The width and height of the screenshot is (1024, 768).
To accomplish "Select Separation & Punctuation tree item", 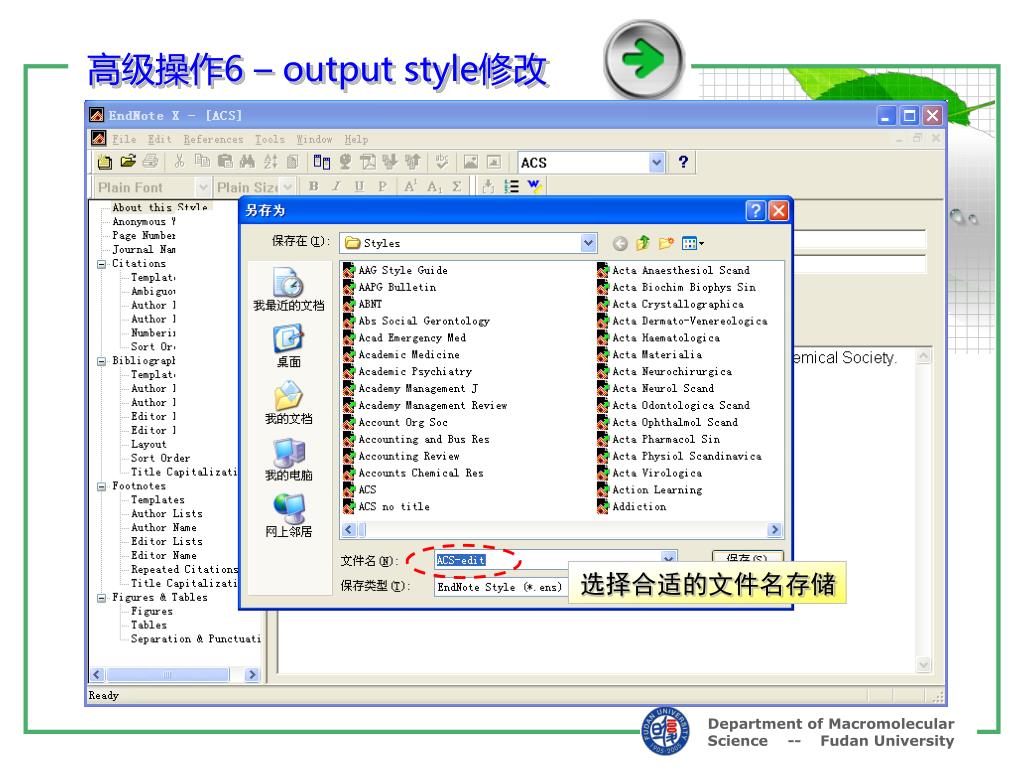I will tap(196, 639).
